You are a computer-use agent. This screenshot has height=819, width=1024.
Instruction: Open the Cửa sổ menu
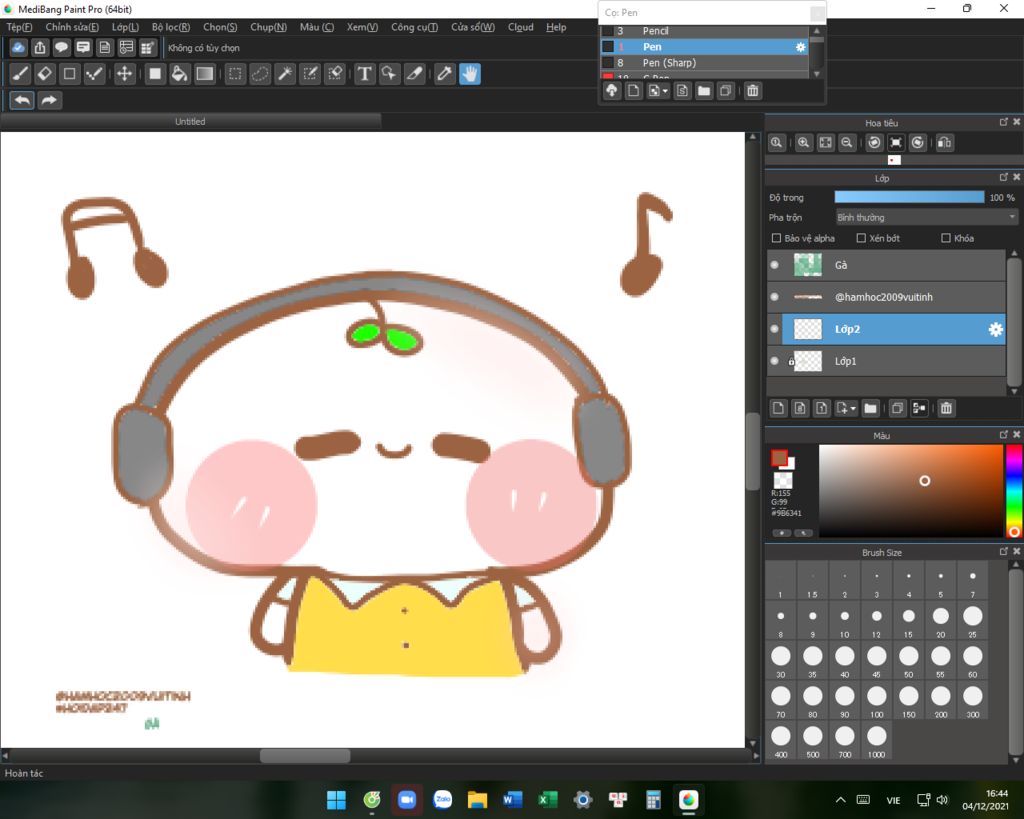[473, 27]
